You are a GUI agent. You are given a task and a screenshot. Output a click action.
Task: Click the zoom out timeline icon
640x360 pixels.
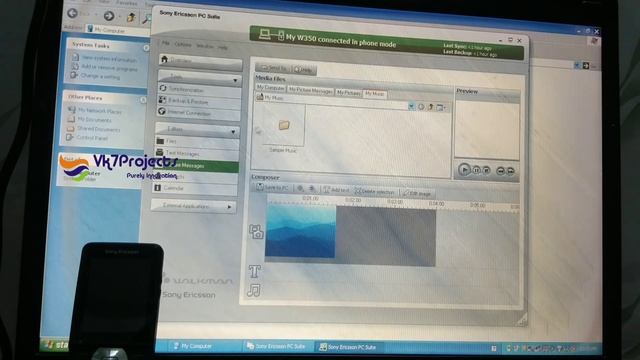click(312, 189)
